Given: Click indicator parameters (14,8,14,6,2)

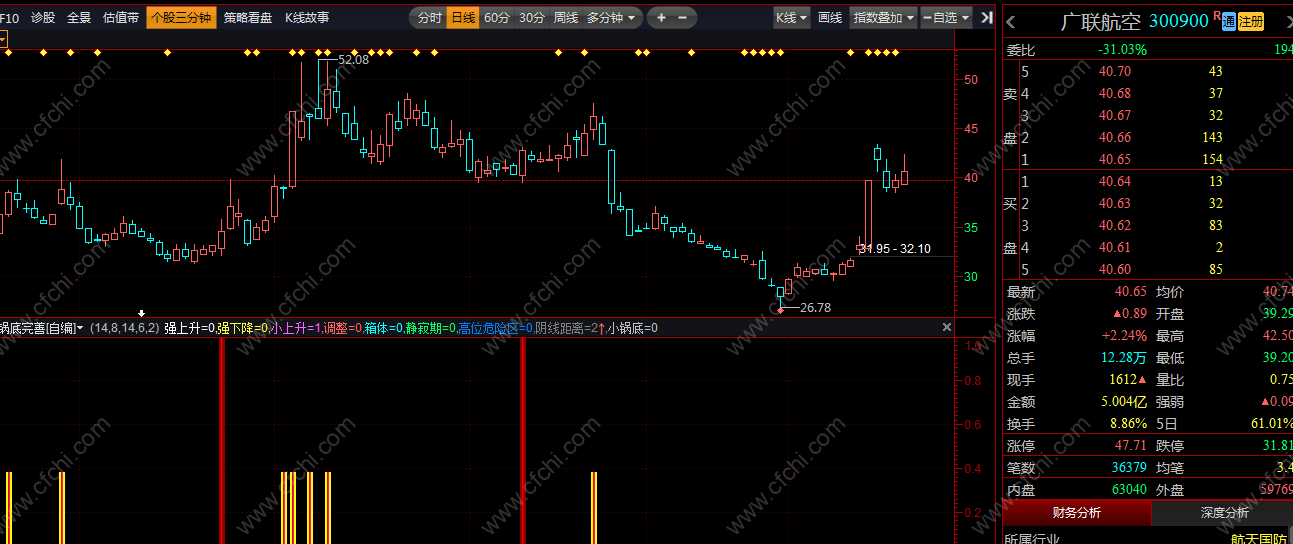Looking at the screenshot, I should 124,327.
